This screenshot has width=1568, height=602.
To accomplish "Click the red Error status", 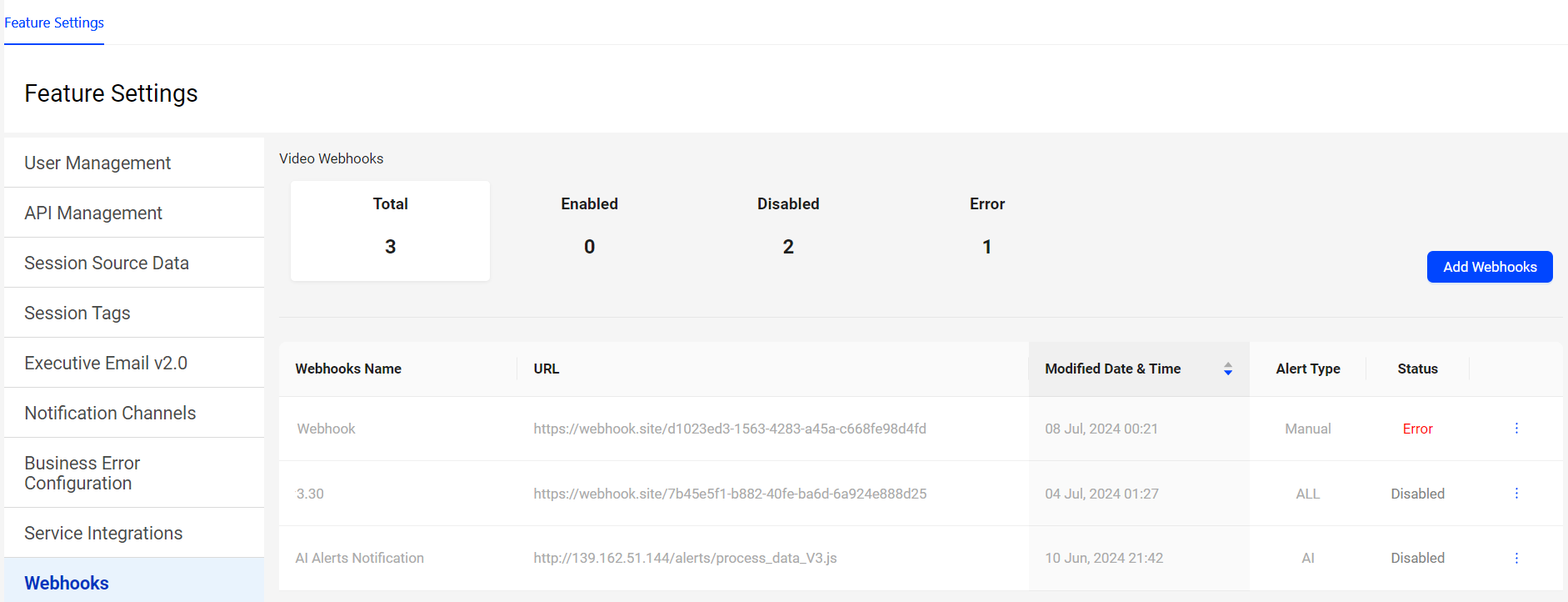I will tap(1417, 429).
